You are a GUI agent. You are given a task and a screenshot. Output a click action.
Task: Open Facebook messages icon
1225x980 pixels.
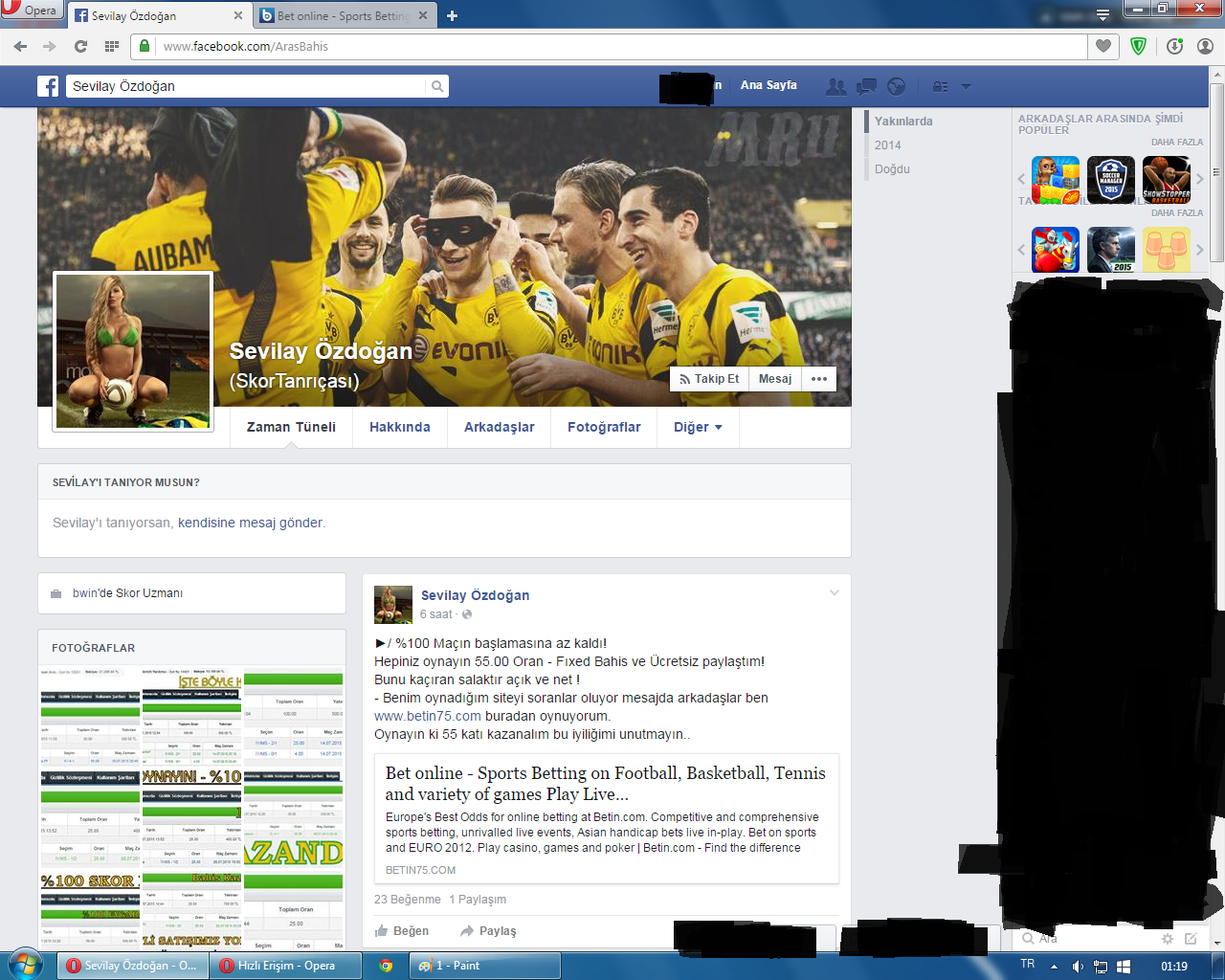(866, 86)
